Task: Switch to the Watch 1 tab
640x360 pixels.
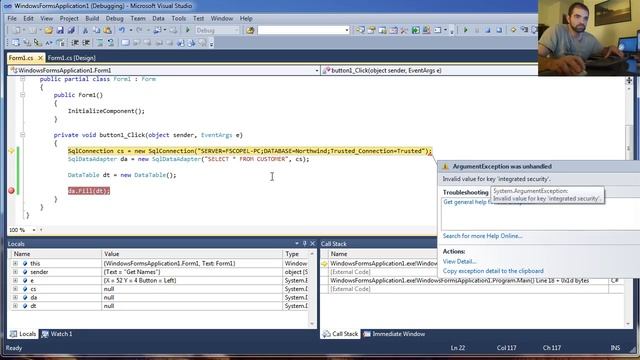Action: pos(57,334)
